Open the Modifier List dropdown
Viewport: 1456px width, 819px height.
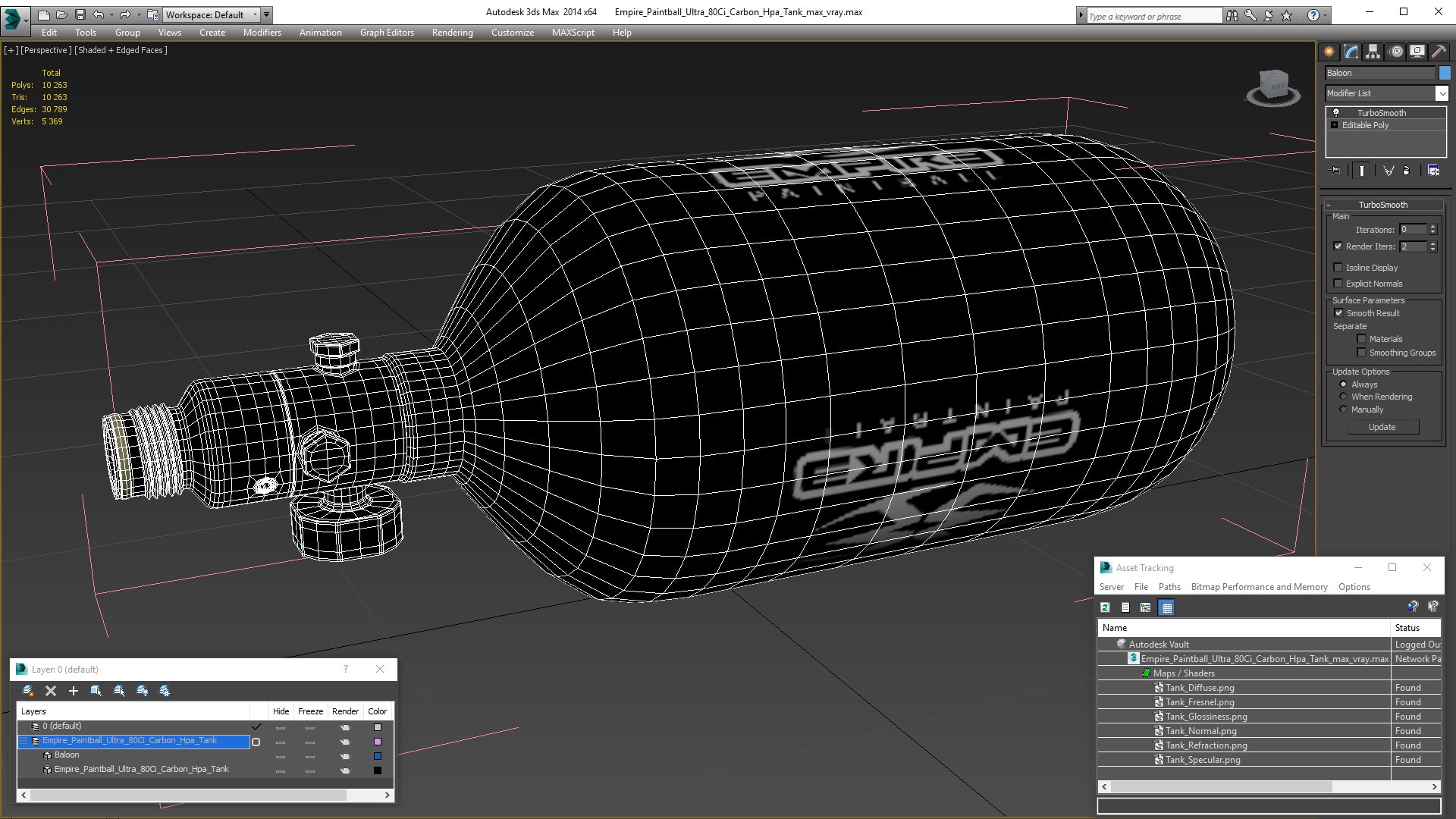click(1441, 93)
